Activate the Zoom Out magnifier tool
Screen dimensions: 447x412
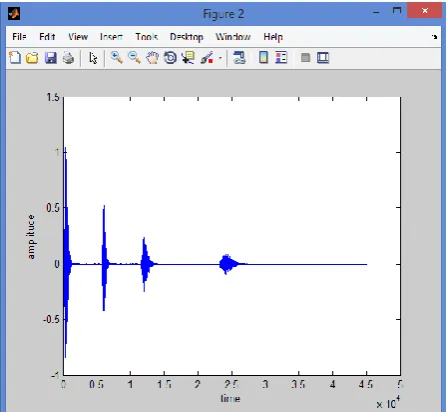[x=134, y=58]
